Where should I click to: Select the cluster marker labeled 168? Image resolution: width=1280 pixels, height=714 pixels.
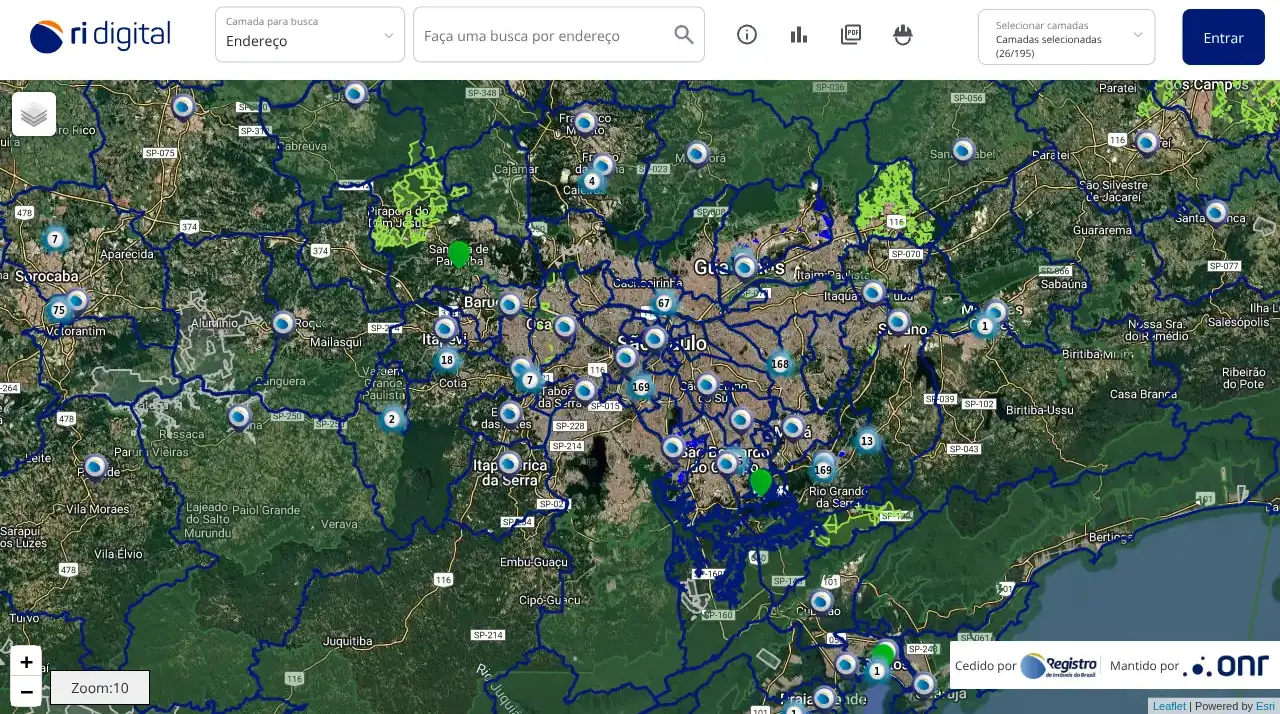[x=780, y=364]
